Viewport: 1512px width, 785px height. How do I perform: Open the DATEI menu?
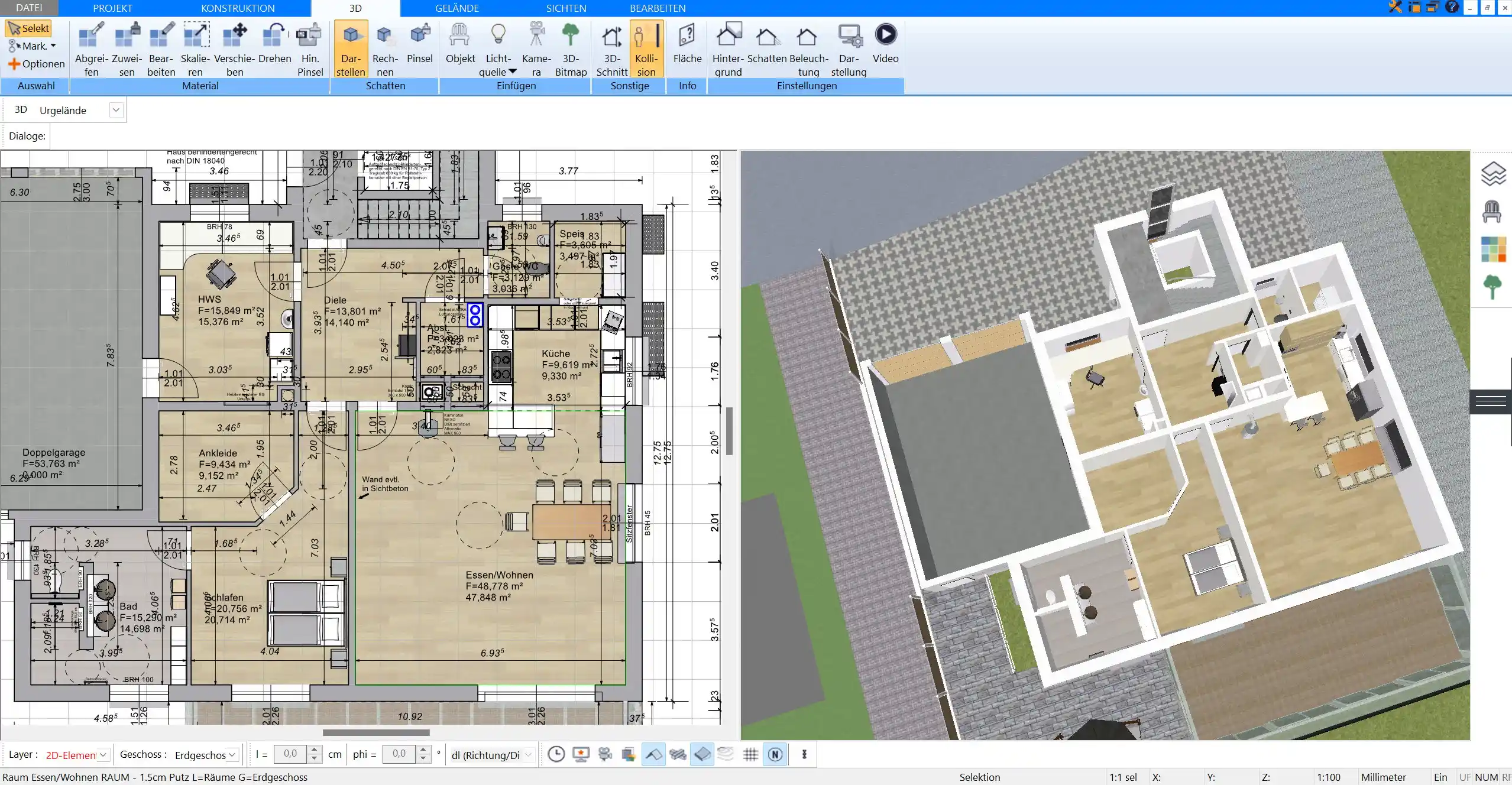click(x=29, y=8)
